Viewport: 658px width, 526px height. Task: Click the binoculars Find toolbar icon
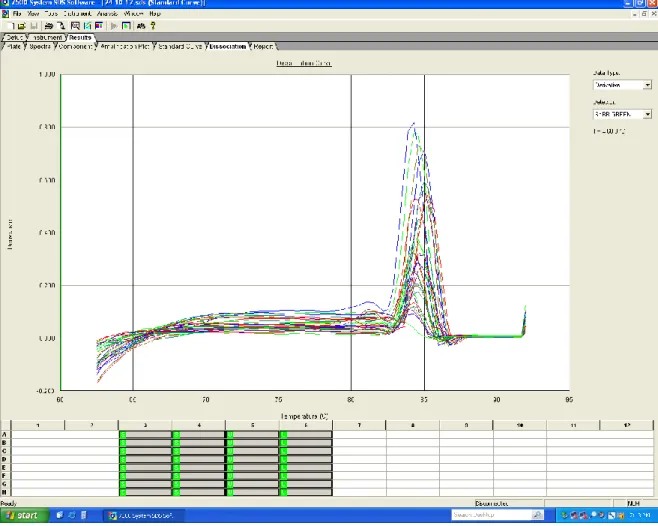(x=141, y=26)
